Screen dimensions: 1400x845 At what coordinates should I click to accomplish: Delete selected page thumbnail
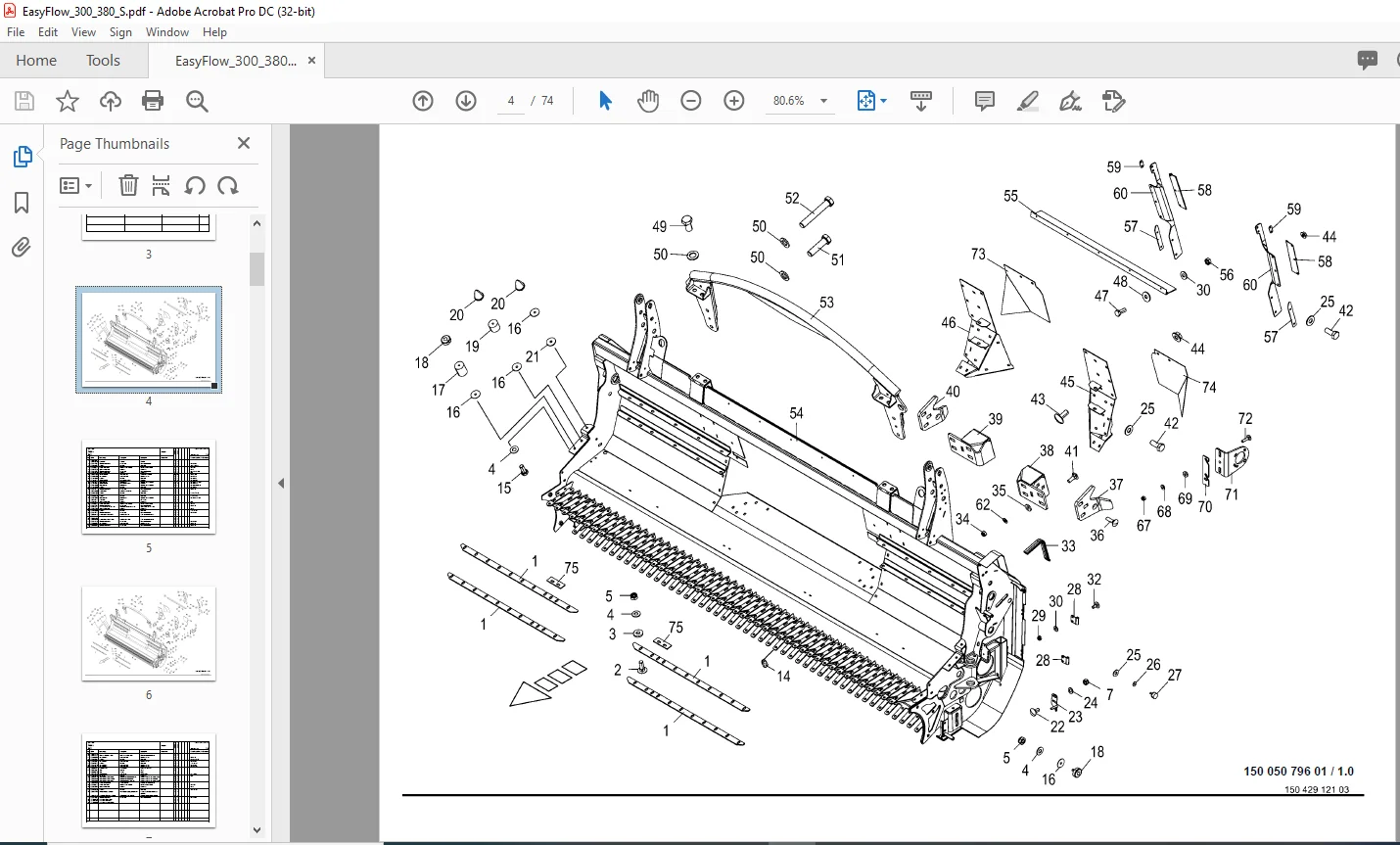128,185
